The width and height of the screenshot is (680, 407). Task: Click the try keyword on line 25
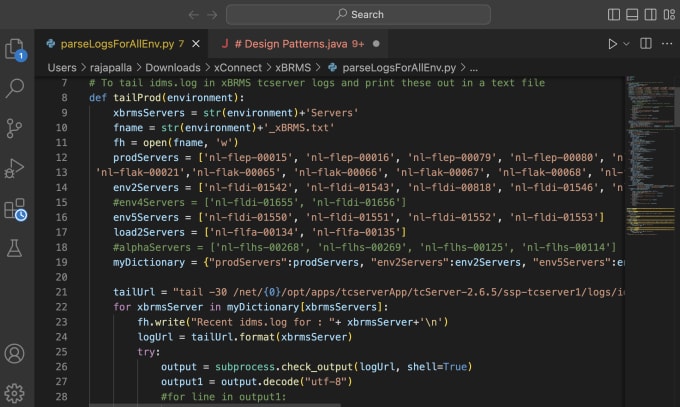(x=146, y=352)
